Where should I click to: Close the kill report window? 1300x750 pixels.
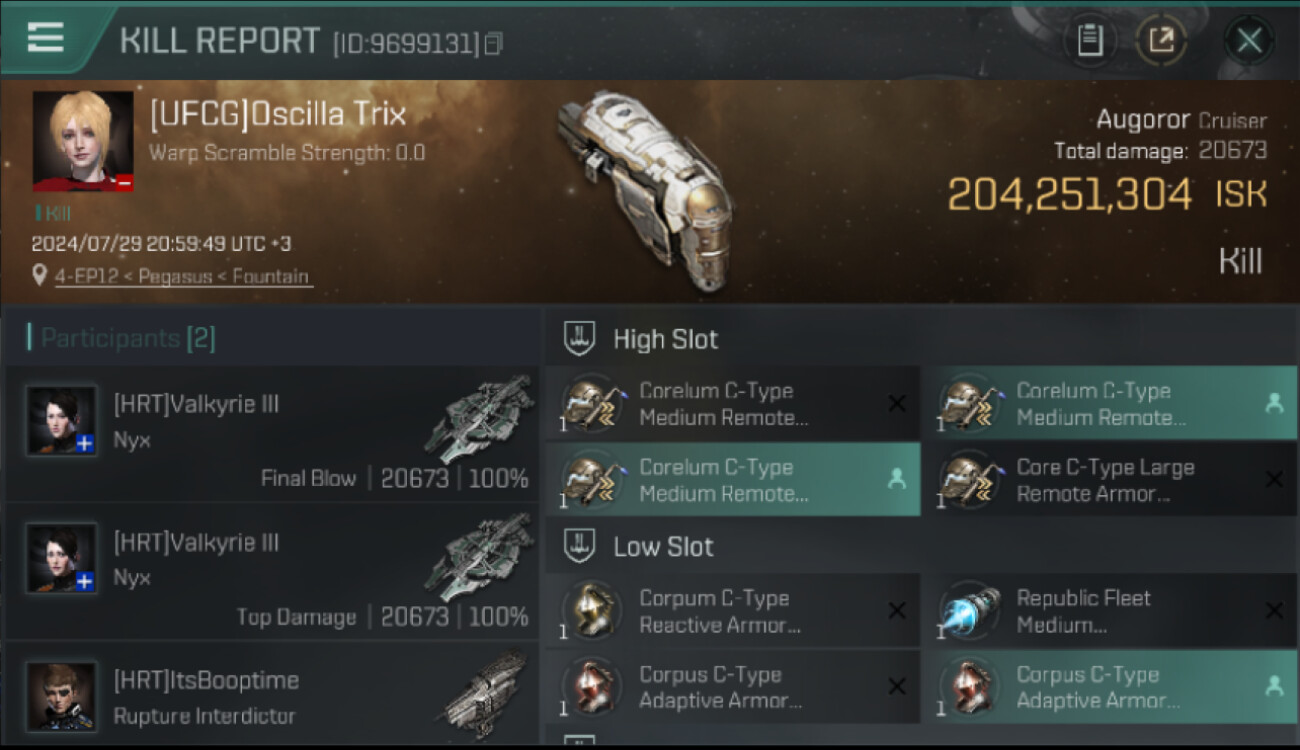[x=1249, y=40]
